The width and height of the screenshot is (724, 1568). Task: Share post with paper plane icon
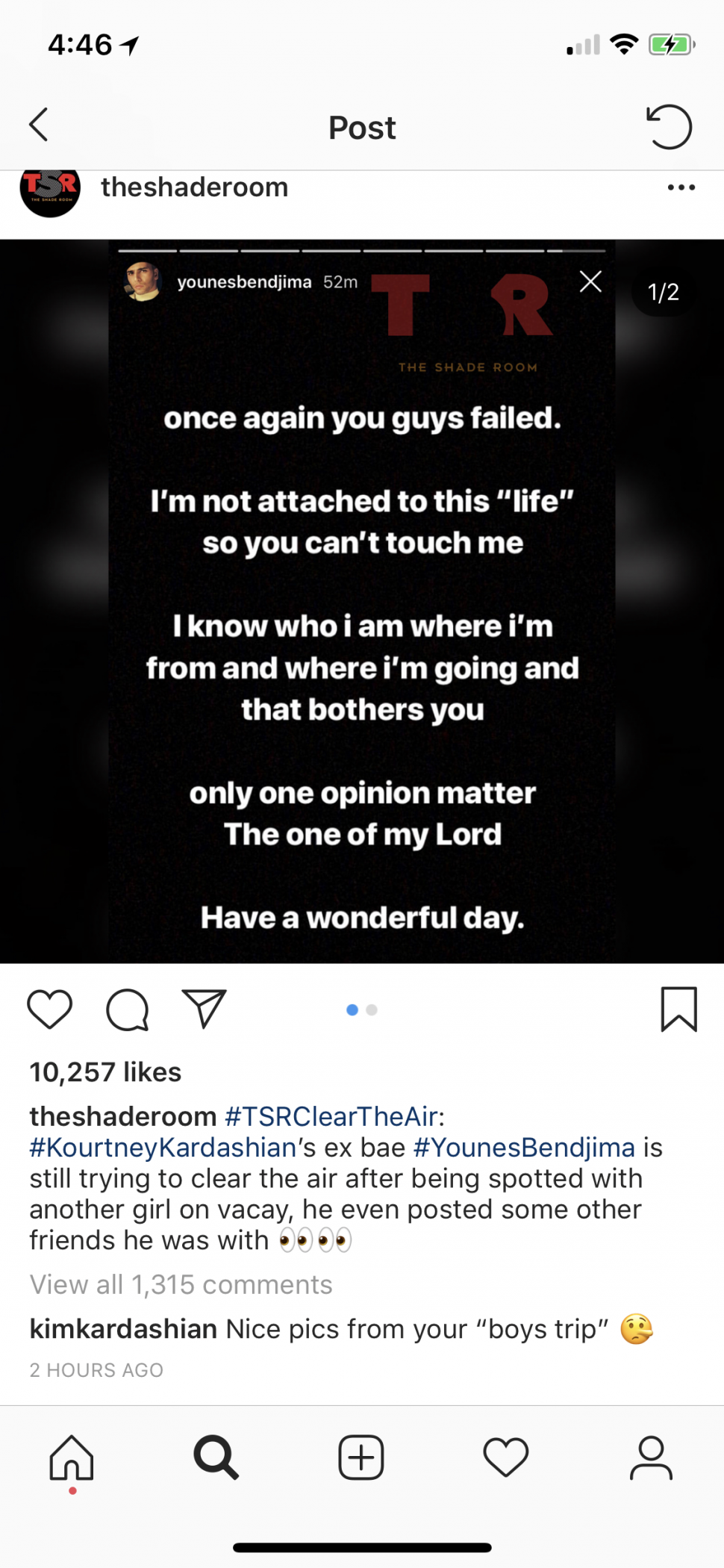[x=204, y=1009]
